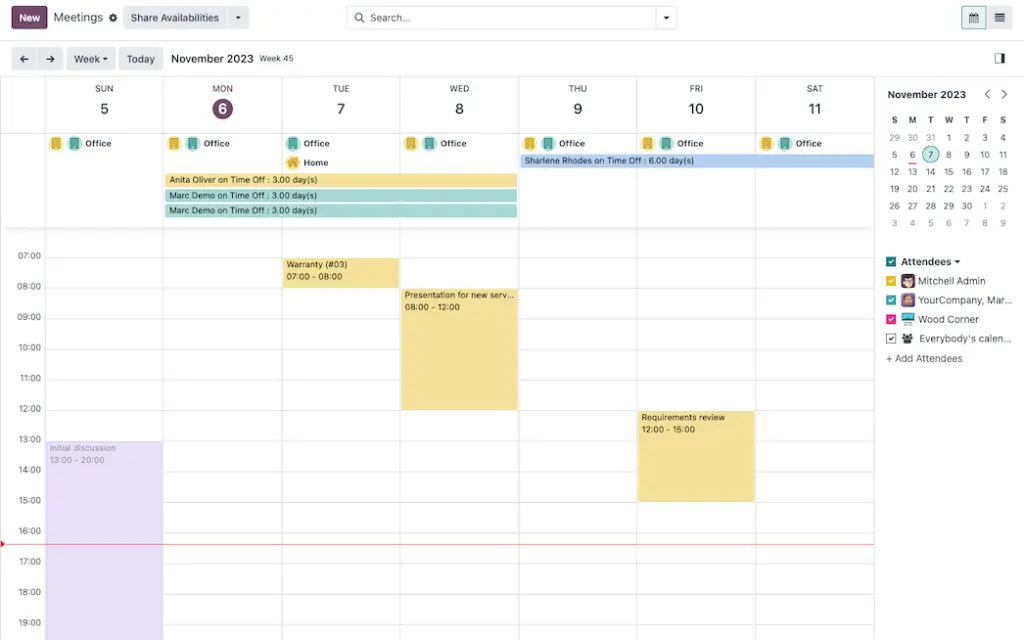Click the Add Attendees link
This screenshot has width=1024, height=640.
[923, 358]
